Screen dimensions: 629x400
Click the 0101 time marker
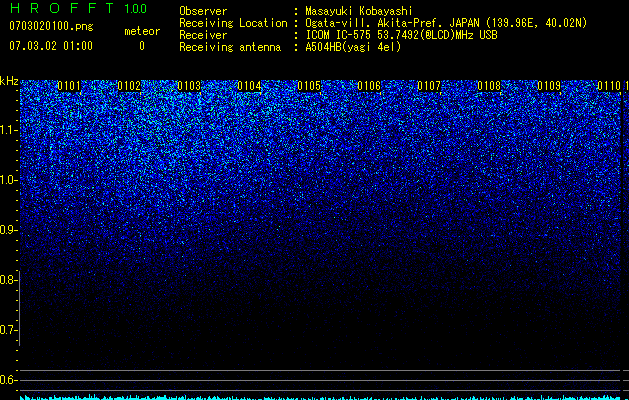tap(69, 86)
